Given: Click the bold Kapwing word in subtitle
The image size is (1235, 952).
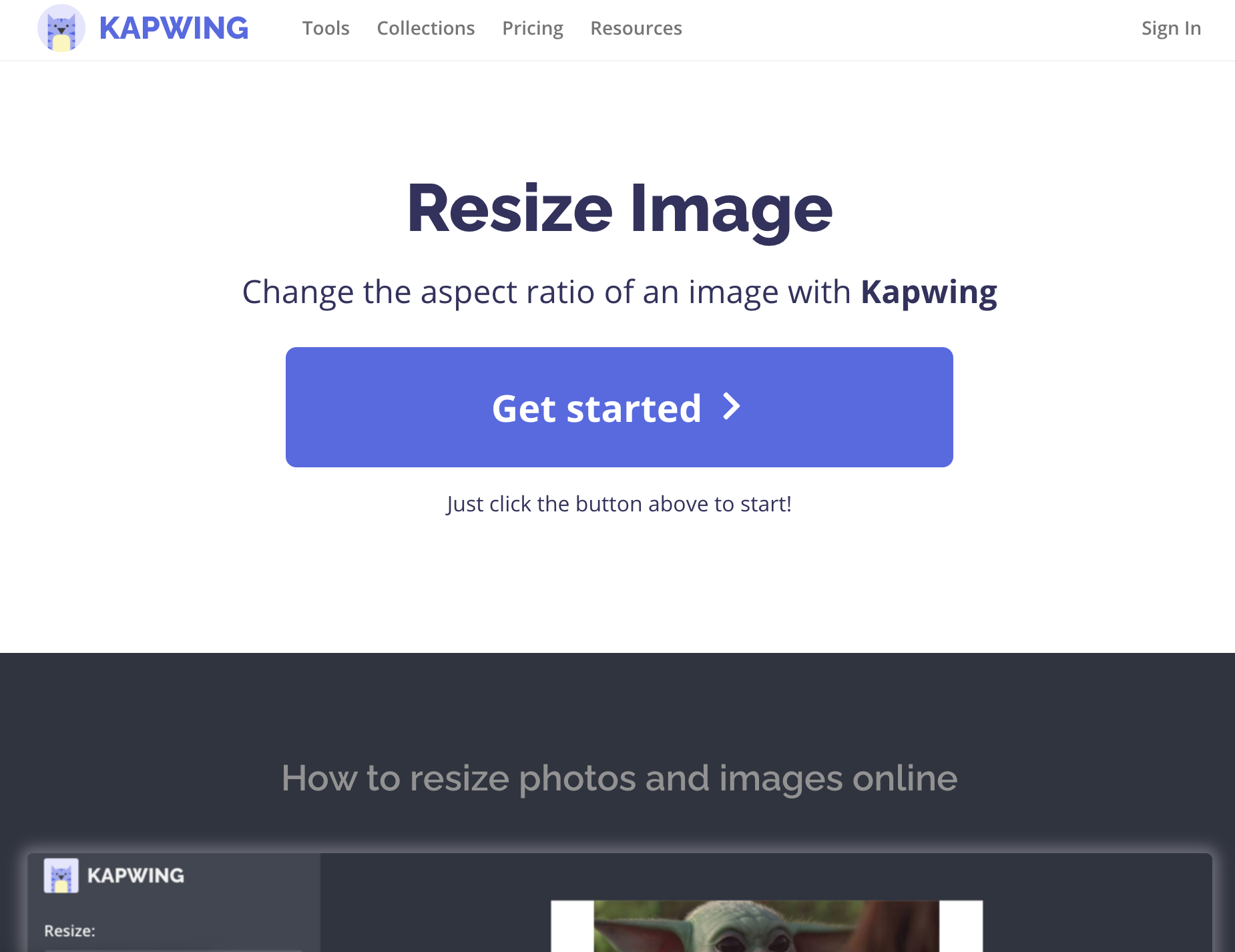Looking at the screenshot, I should click(929, 292).
